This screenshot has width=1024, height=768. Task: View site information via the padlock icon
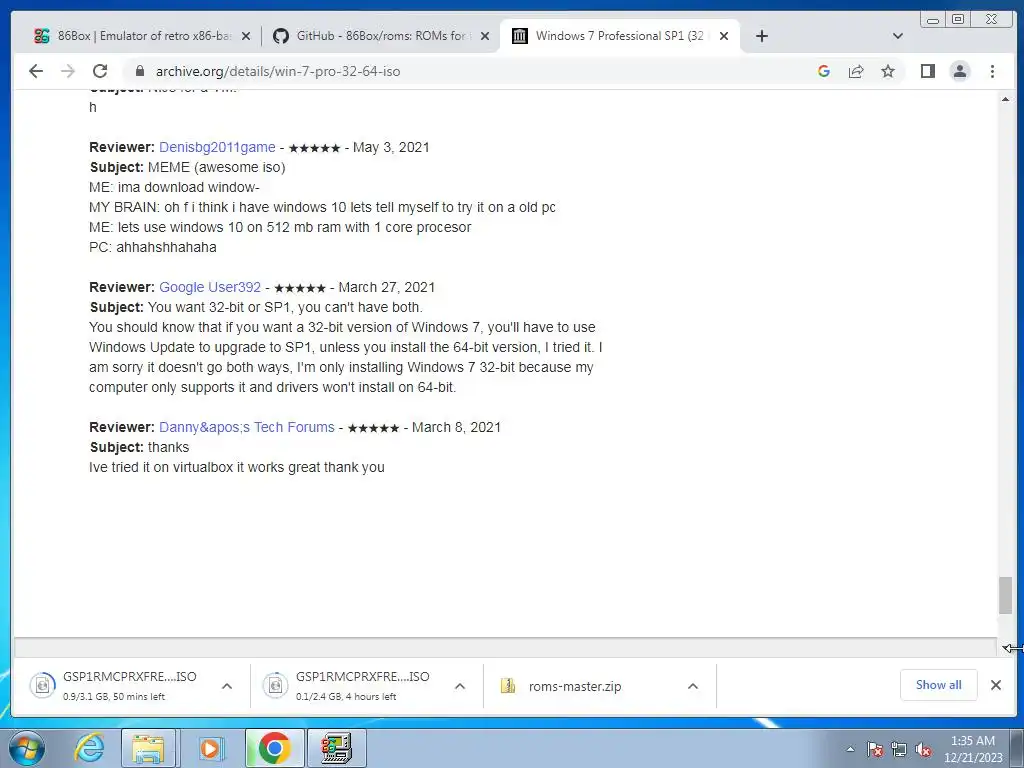click(x=139, y=71)
